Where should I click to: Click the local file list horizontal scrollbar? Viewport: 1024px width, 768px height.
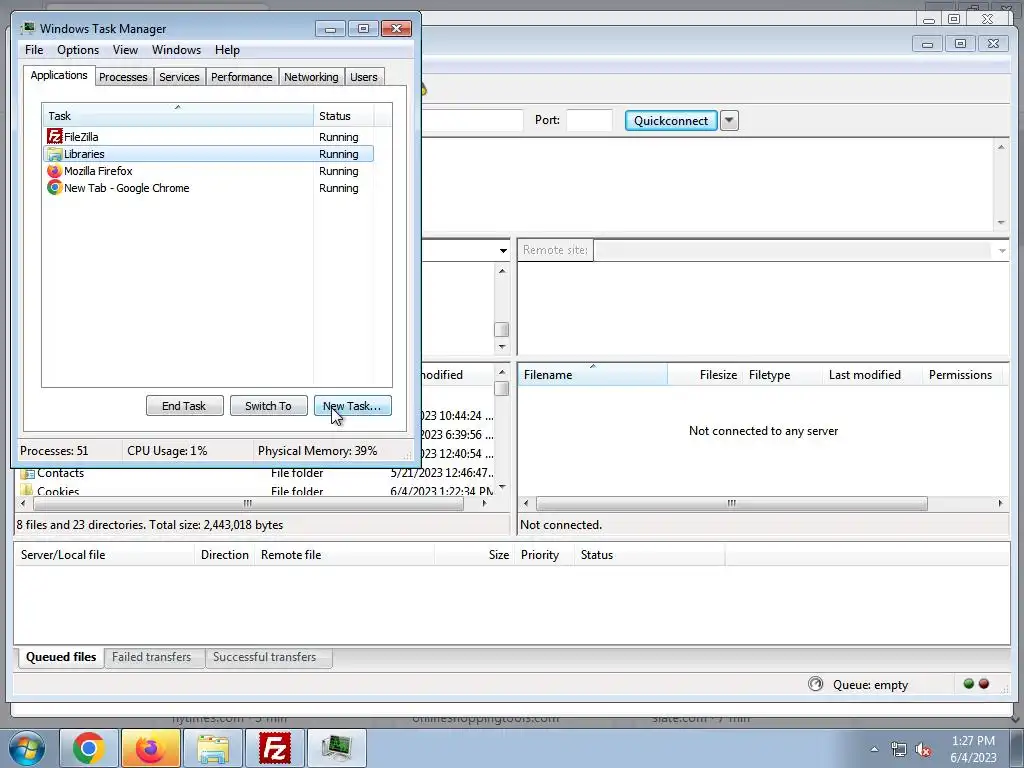point(248,504)
